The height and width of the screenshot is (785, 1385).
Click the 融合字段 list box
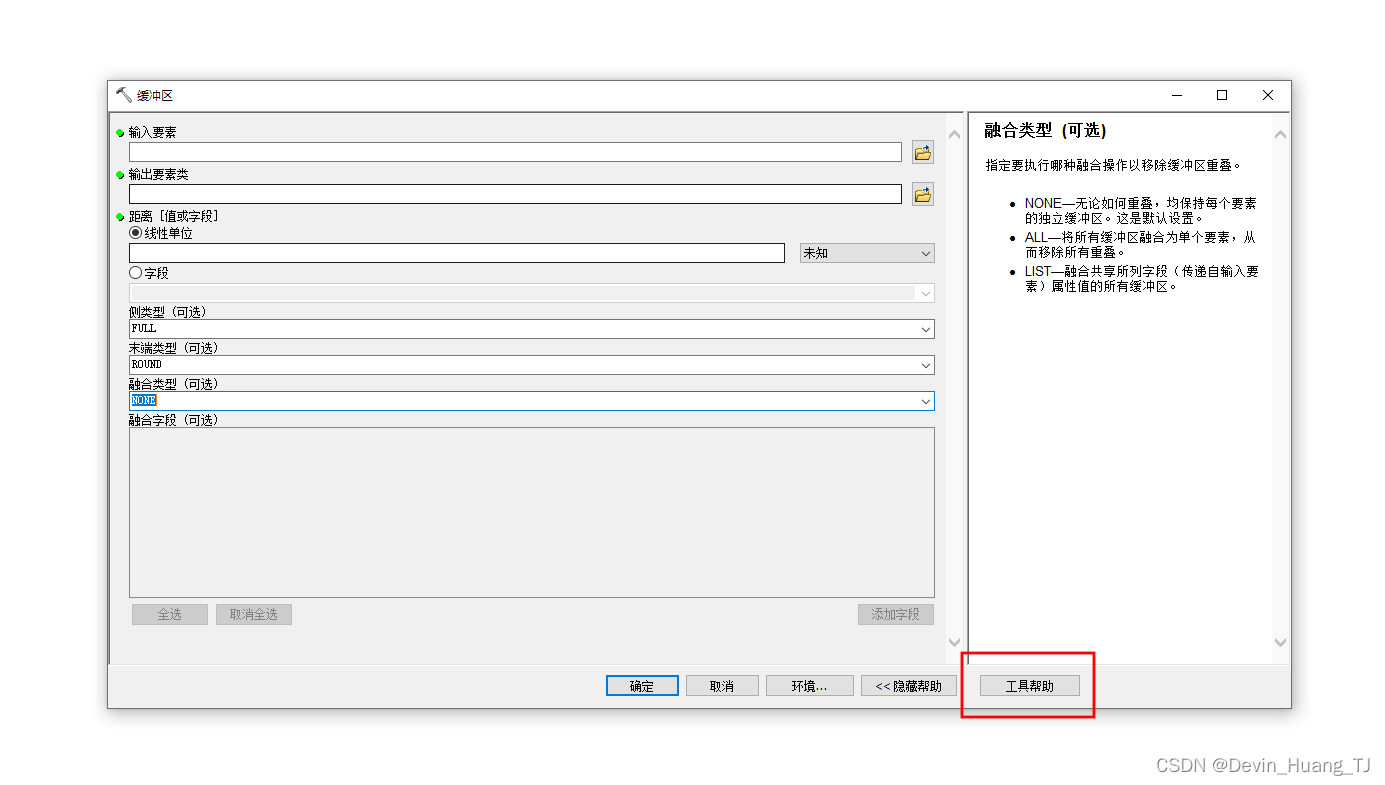[532, 513]
